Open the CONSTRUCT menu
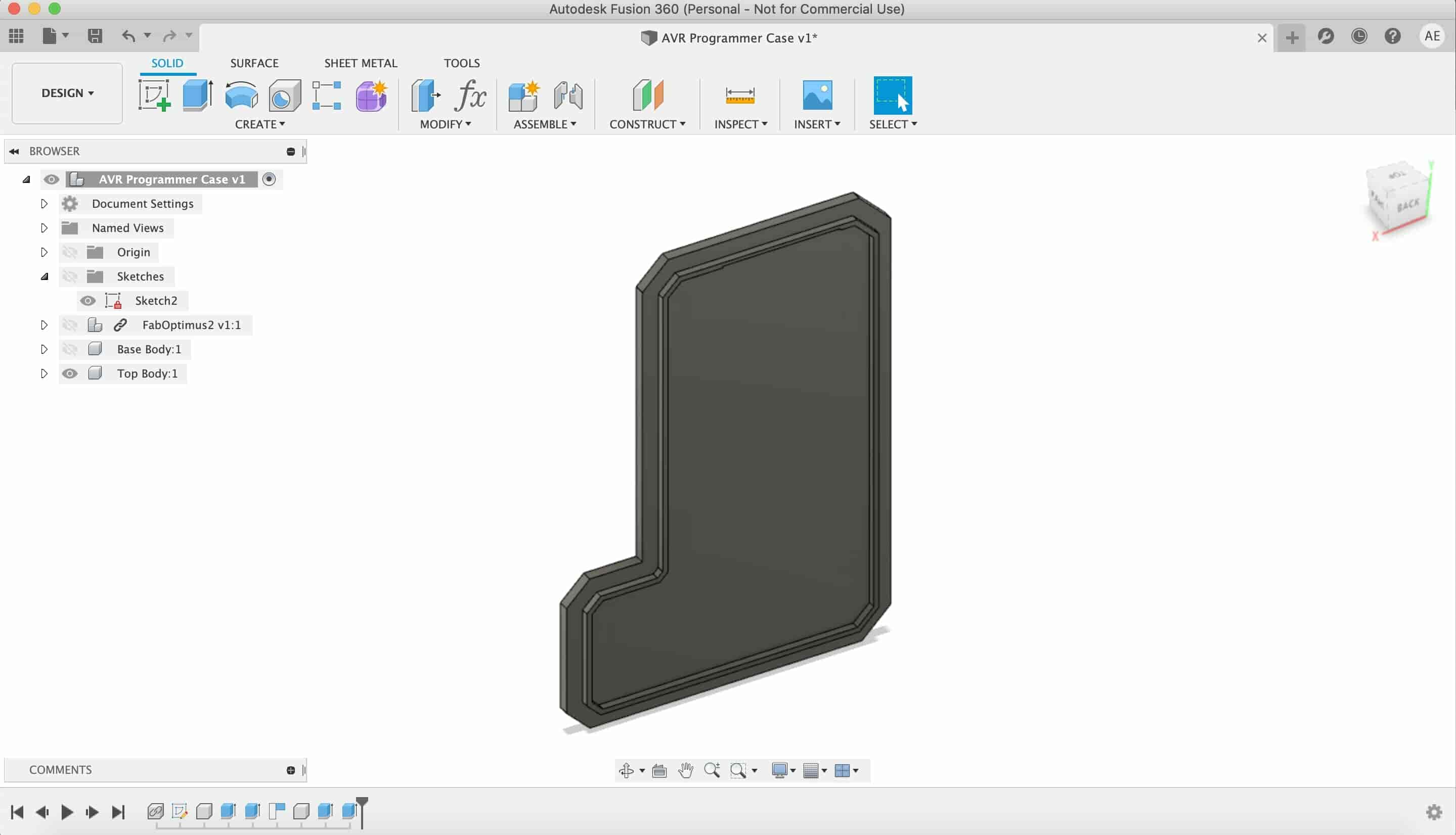Image resolution: width=1456 pixels, height=835 pixels. [648, 124]
